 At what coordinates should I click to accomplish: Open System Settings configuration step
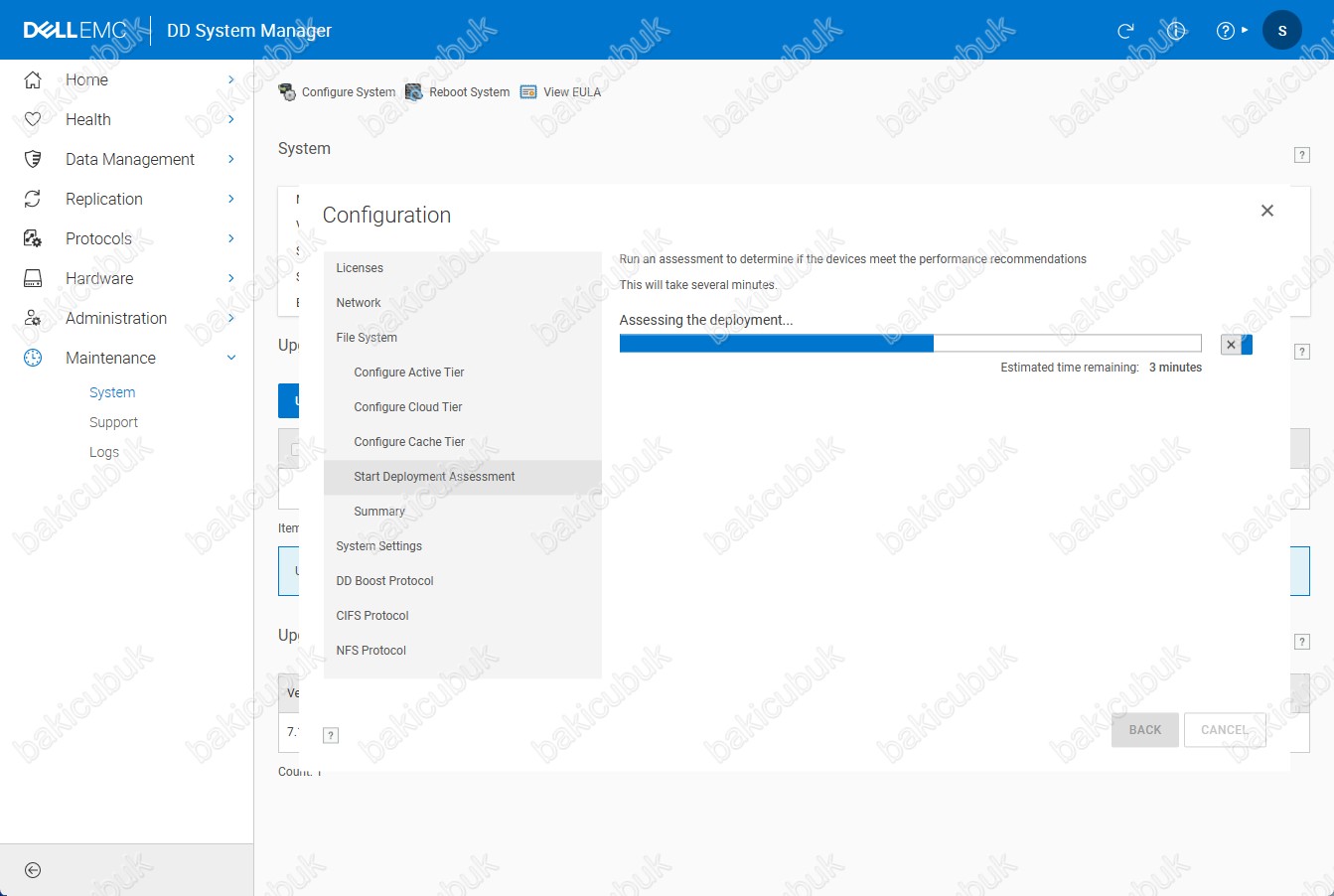click(463, 546)
